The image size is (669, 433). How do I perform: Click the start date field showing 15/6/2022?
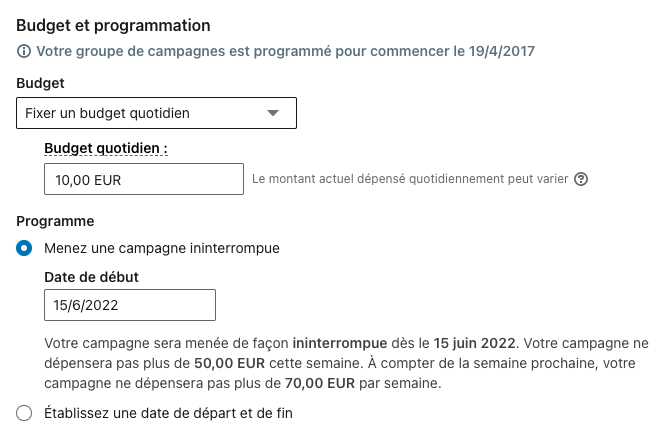click(x=130, y=305)
